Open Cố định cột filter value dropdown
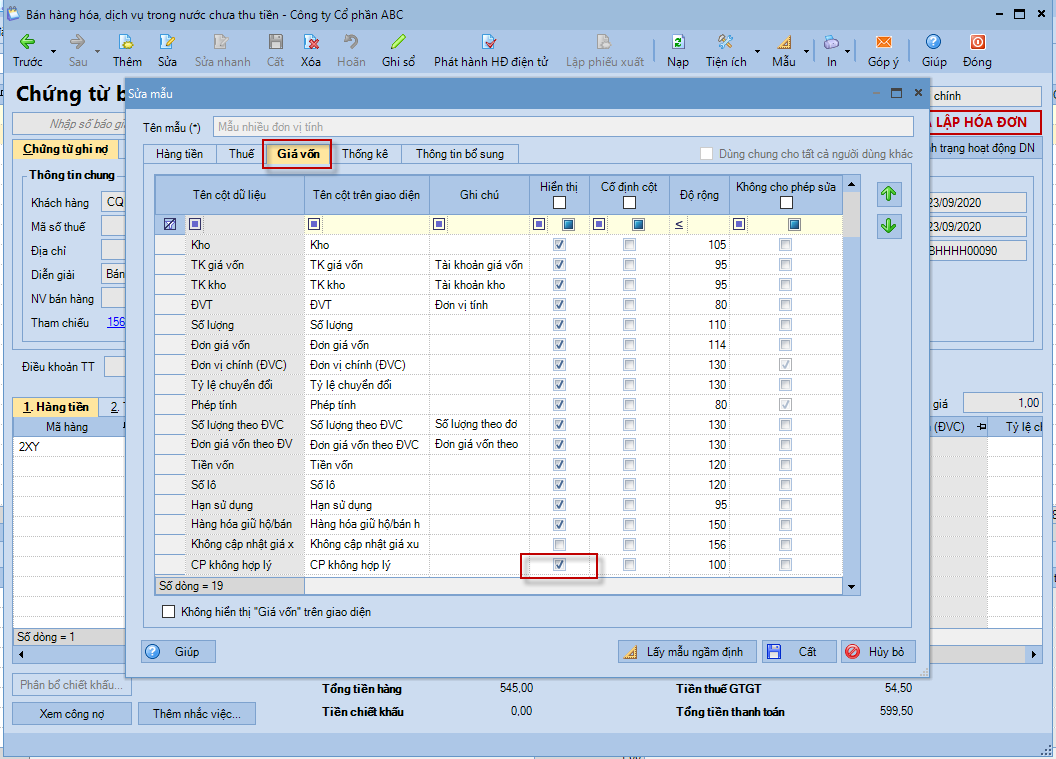Screen dimensions: 1056x759 coord(638,224)
